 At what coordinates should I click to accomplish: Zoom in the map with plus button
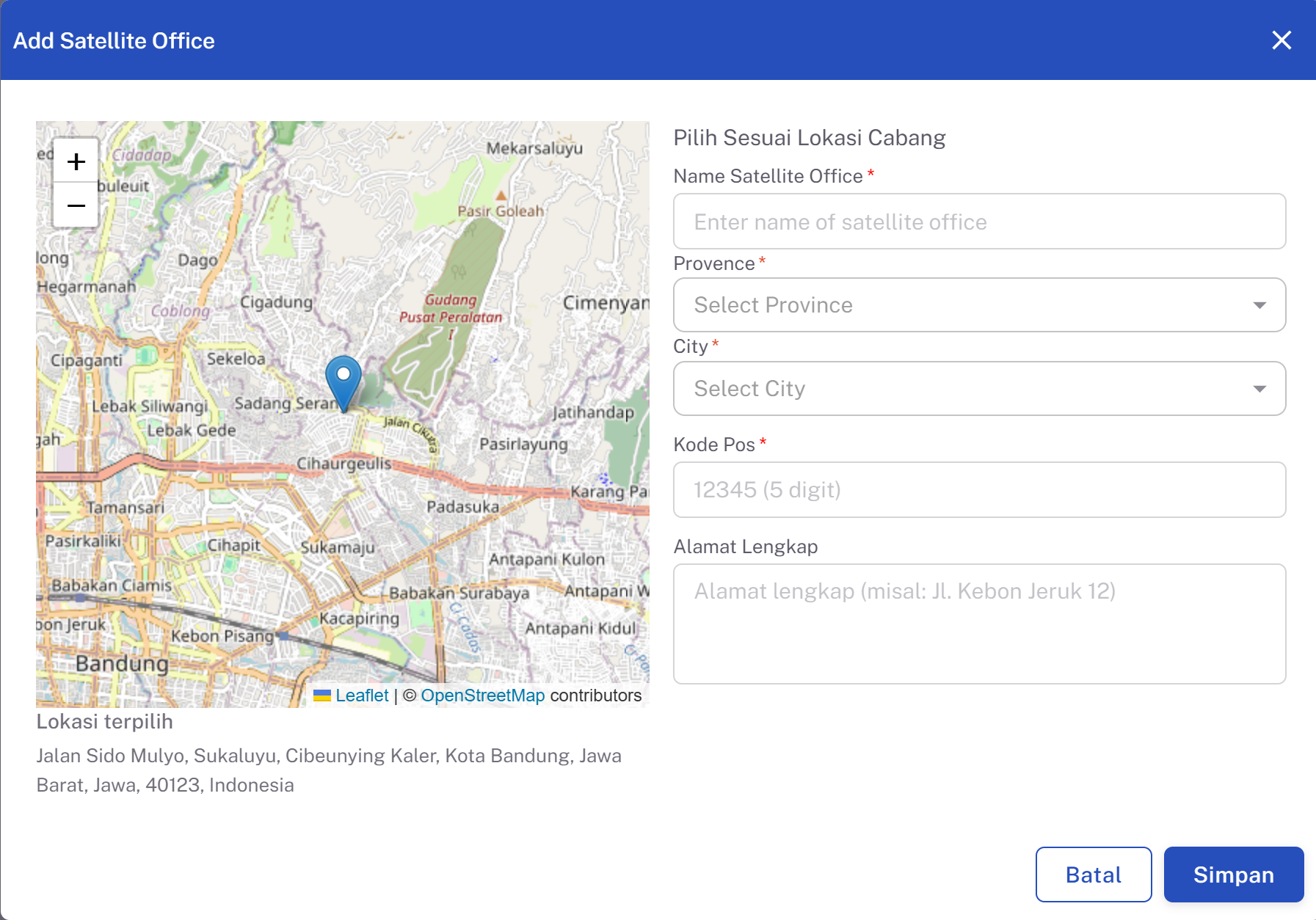tap(76, 161)
